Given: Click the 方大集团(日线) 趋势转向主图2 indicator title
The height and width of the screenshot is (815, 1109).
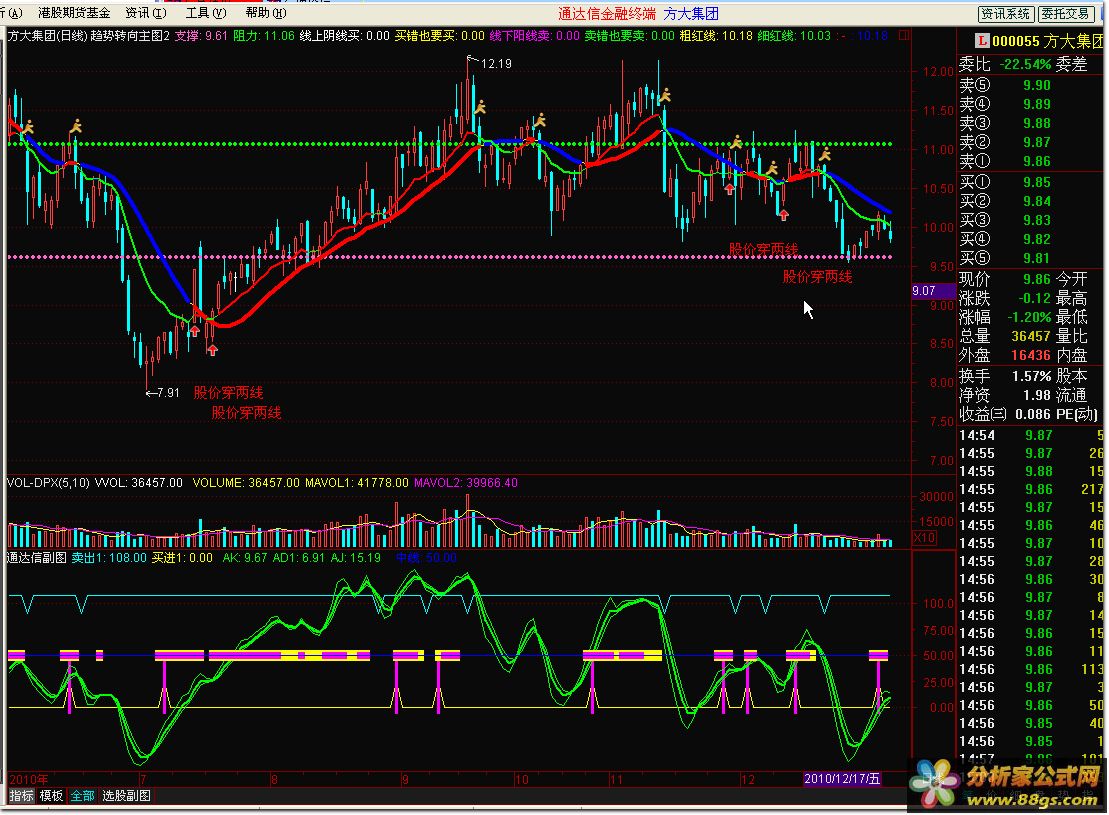Looking at the screenshot, I should [88, 35].
